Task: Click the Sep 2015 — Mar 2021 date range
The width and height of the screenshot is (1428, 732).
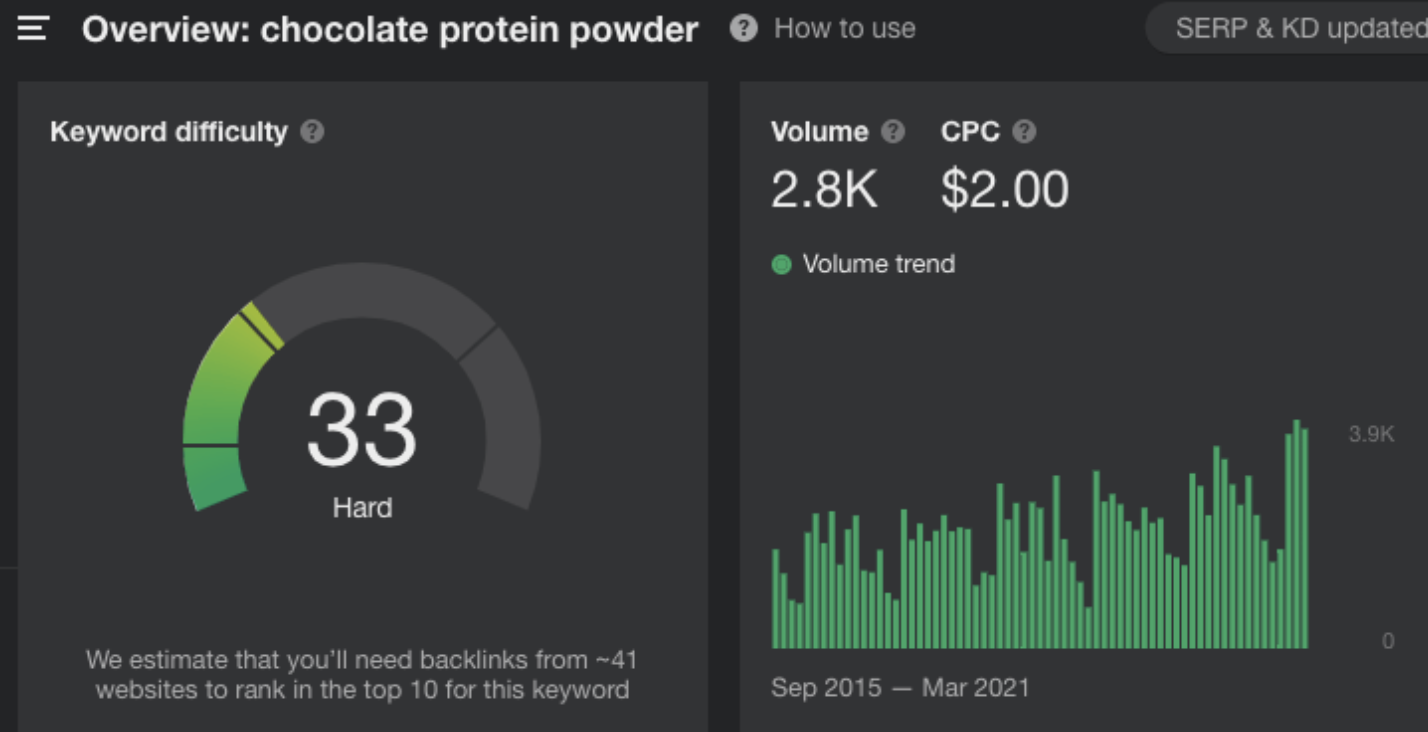Action: click(x=900, y=688)
